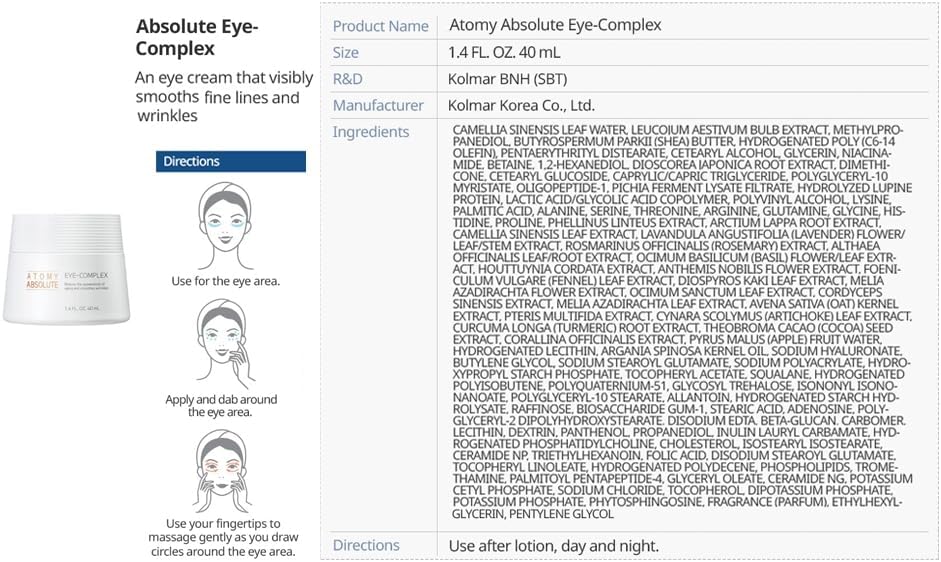Image resolution: width=941 pixels, height=562 pixels.
Task: Click the 'Manufacturer' row label
Action: 378,106
